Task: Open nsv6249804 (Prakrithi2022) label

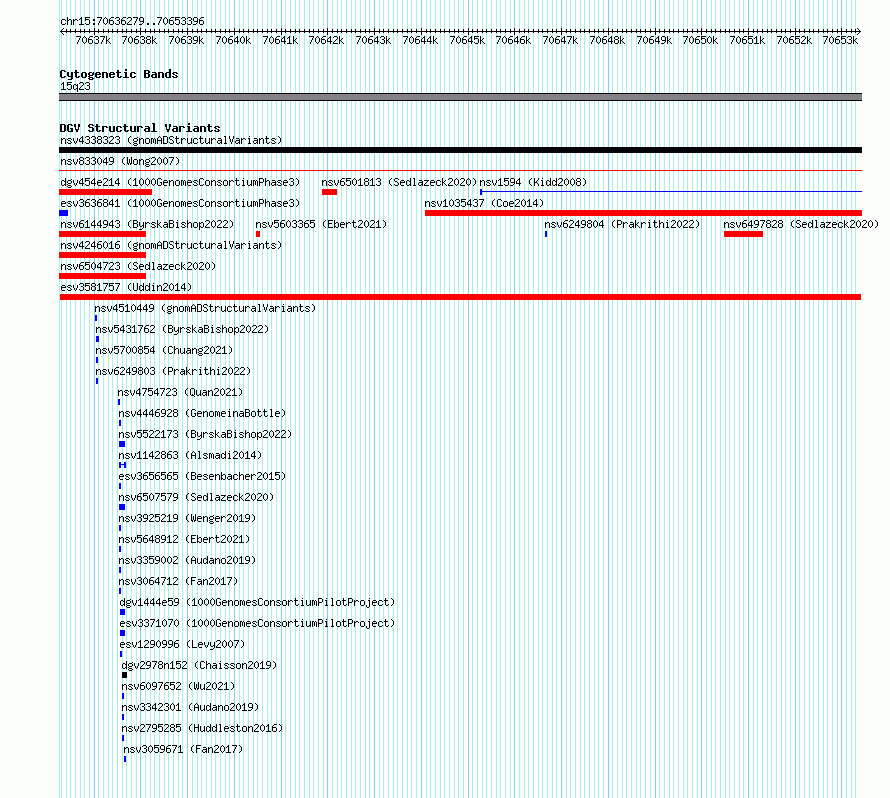Action: click(x=622, y=224)
